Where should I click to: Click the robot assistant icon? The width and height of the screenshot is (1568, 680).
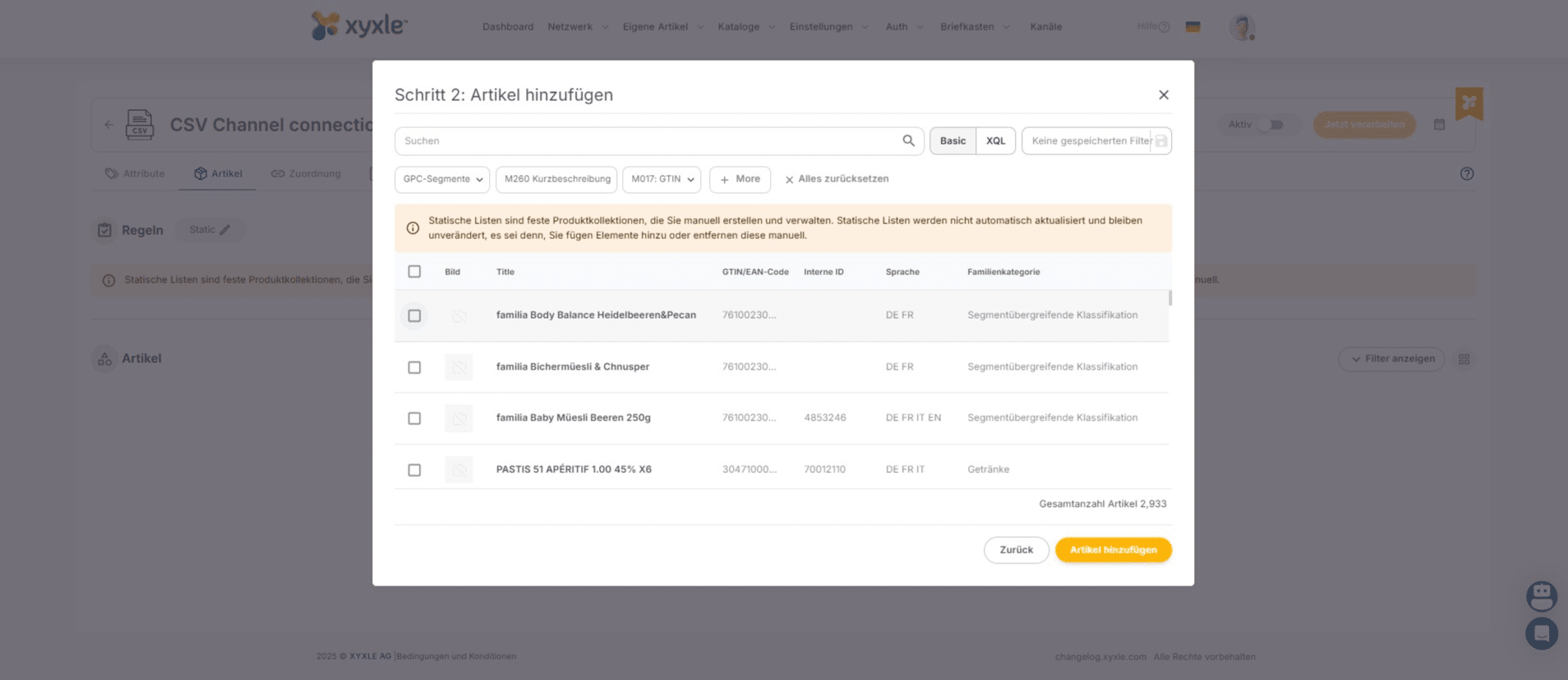coord(1541,595)
